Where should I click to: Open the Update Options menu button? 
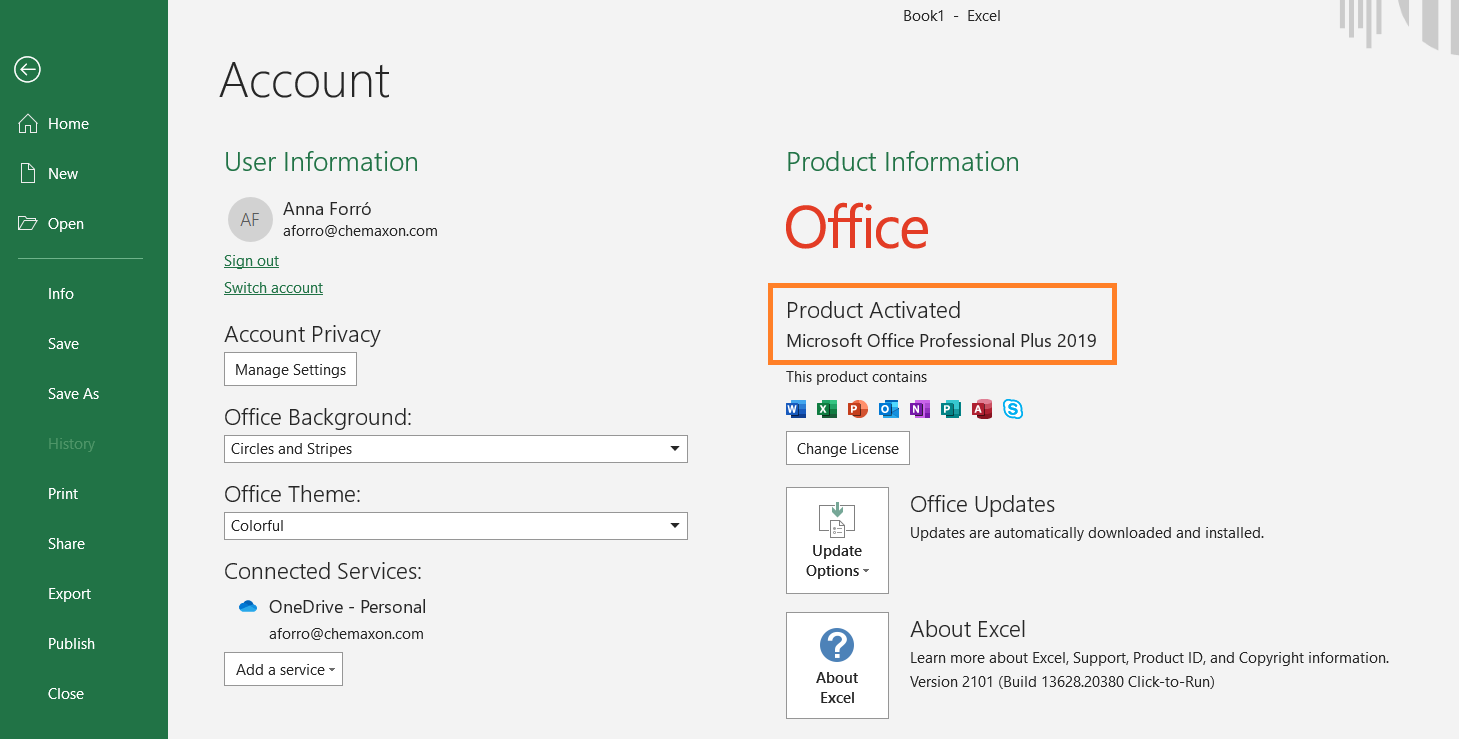(837, 541)
